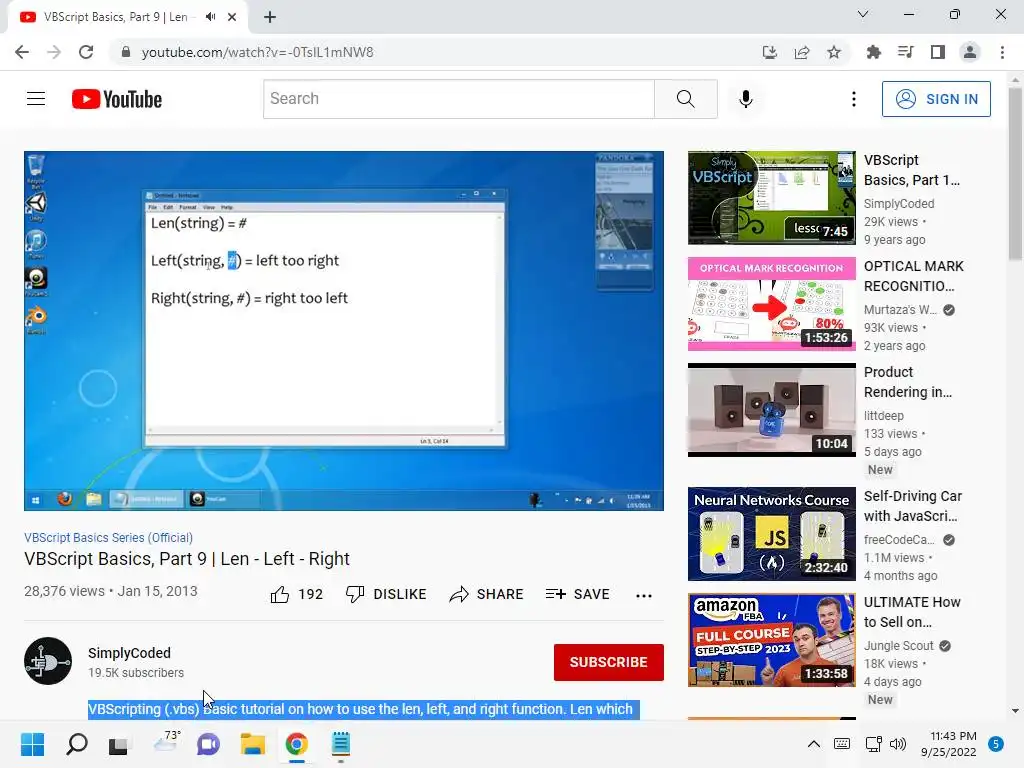Screen dimensions: 1024x768
Task: Open Task View on taskbar
Action: [119, 744]
